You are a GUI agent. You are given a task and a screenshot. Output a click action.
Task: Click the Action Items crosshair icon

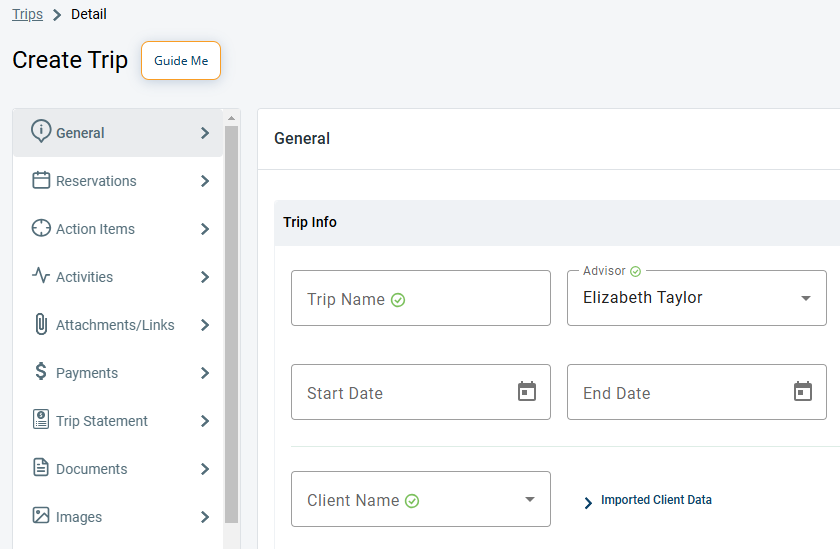[41, 228]
